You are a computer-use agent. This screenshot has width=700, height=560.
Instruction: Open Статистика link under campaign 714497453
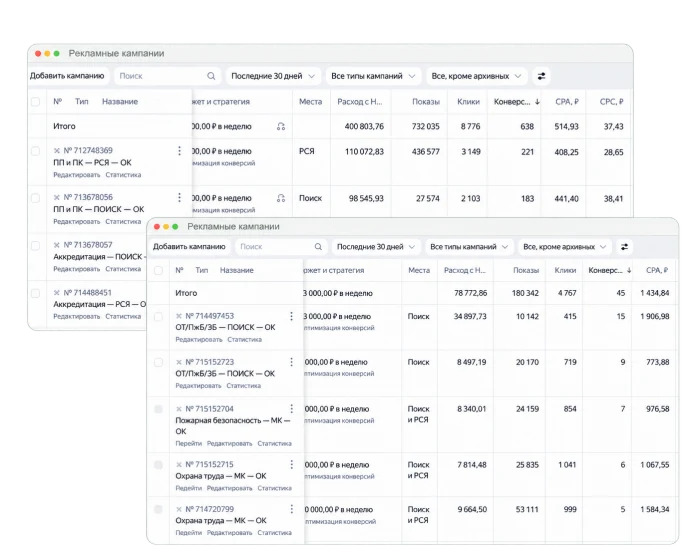tap(245, 339)
